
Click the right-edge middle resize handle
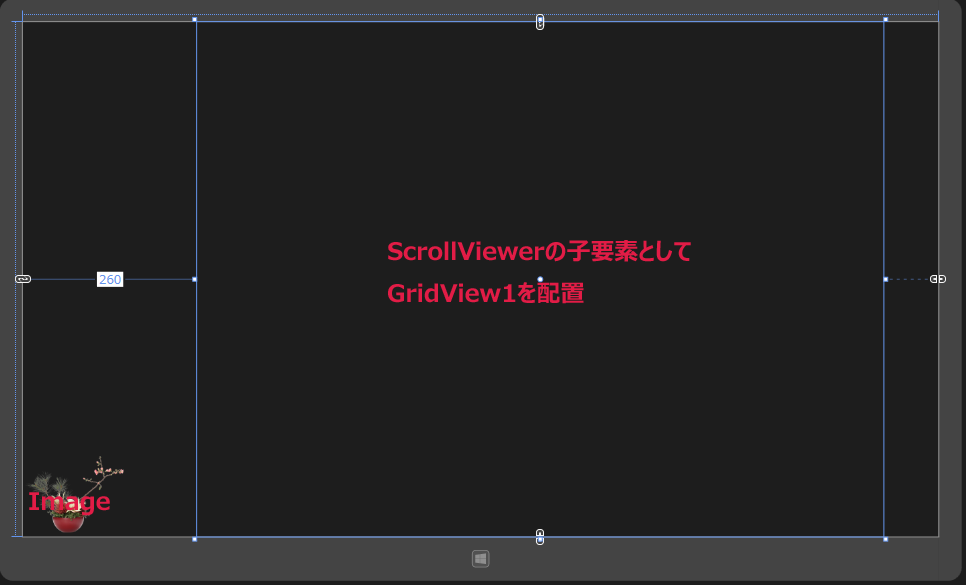point(885,279)
